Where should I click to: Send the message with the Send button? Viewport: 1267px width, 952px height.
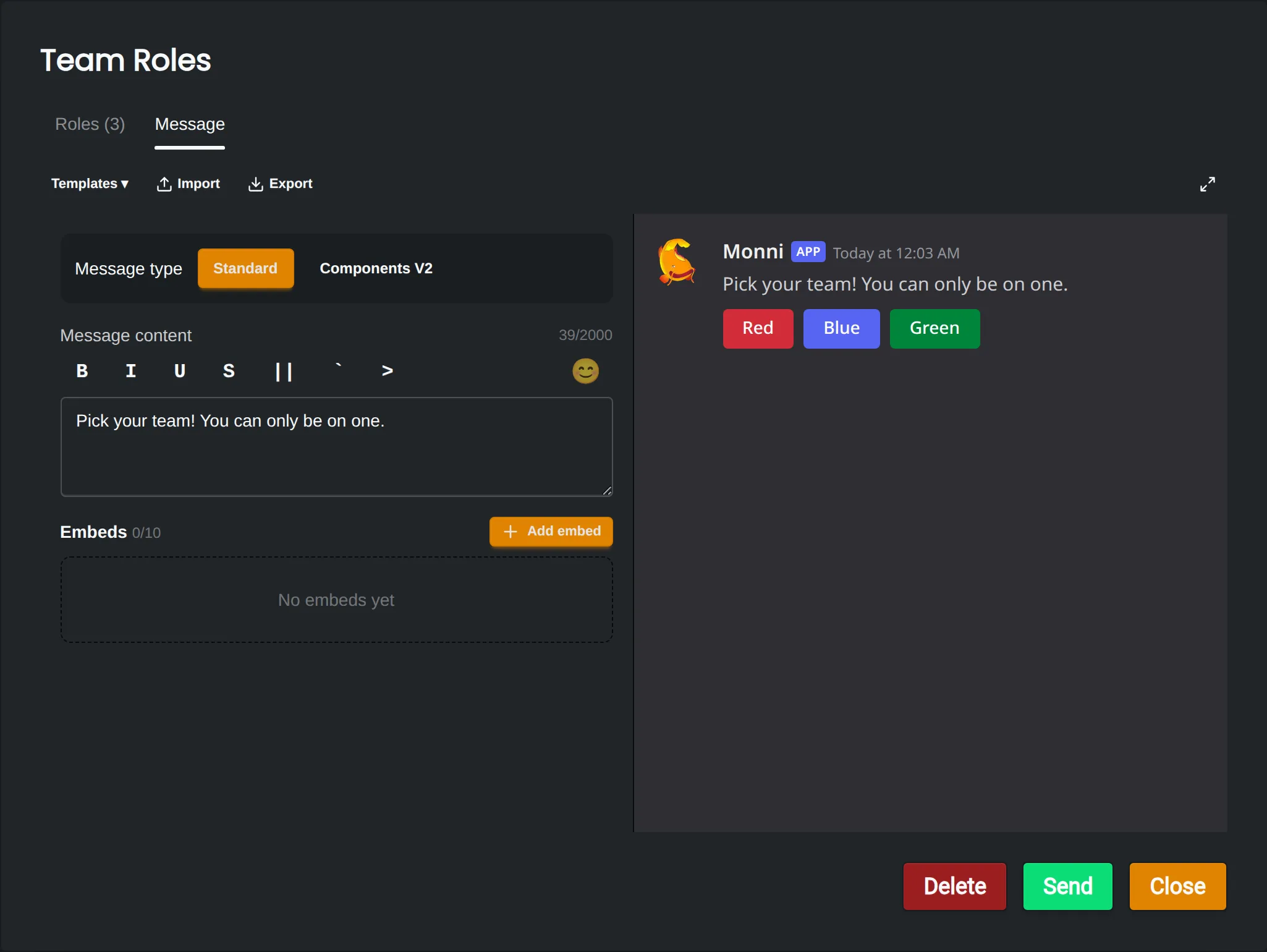coord(1067,886)
